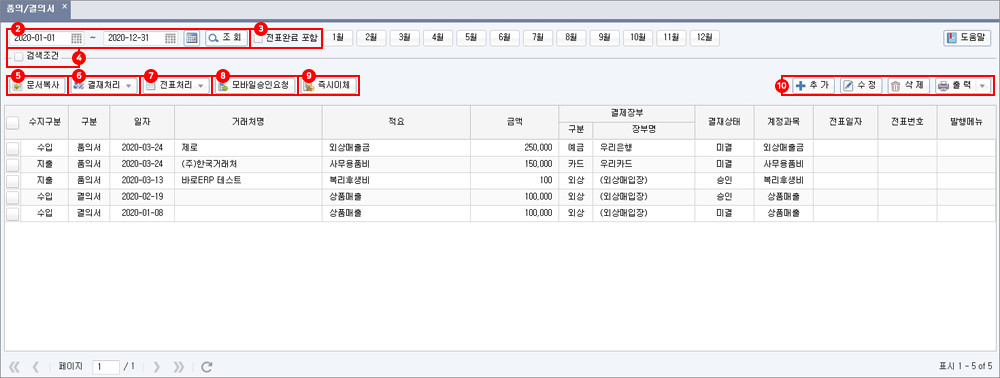Filter by 1월 month button
This screenshot has width=1000, height=378.
pyautogui.click(x=338, y=38)
